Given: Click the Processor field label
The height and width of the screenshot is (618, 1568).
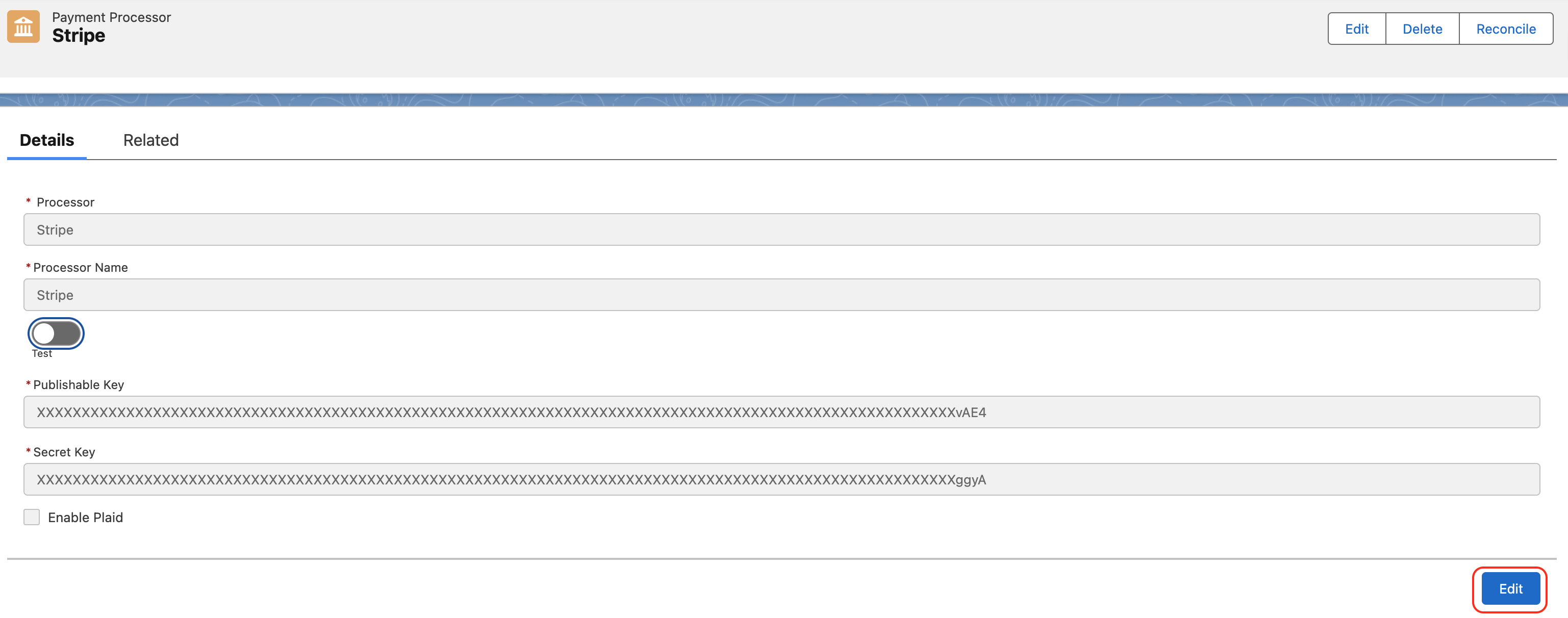Looking at the screenshot, I should tap(65, 202).
